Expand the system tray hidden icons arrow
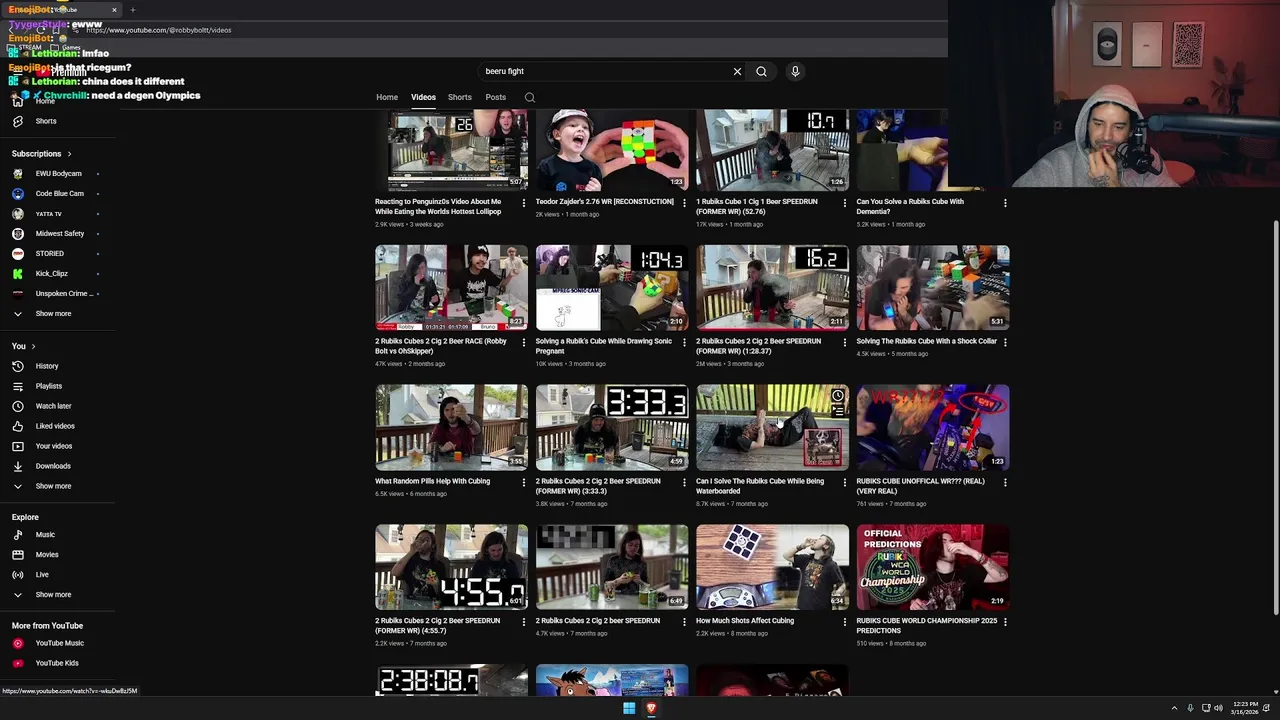Viewport: 1280px width, 720px height. coord(1175,708)
